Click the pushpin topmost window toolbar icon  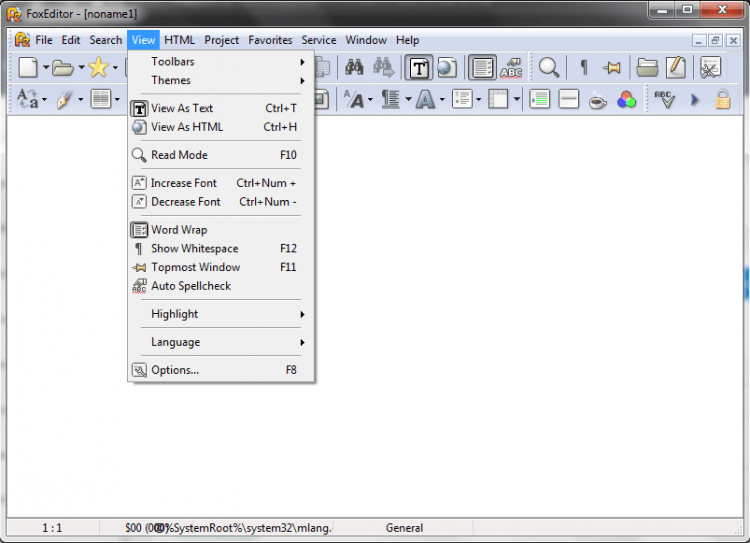tap(612, 68)
